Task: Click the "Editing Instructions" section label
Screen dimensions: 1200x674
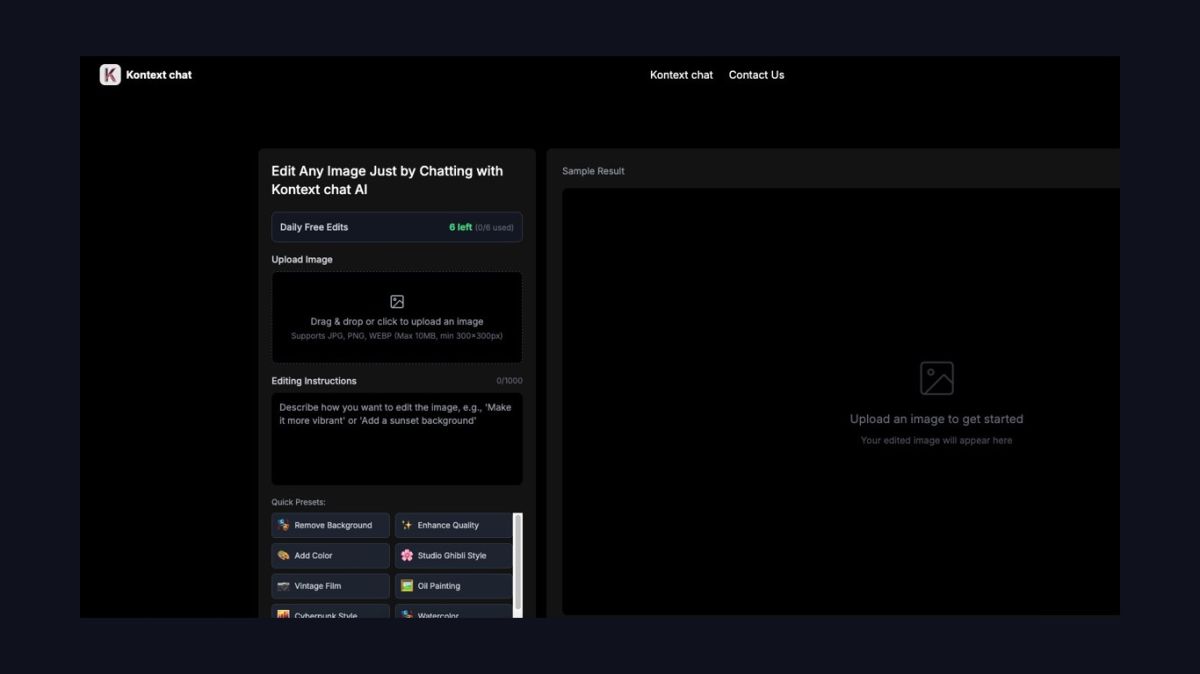Action: click(314, 381)
